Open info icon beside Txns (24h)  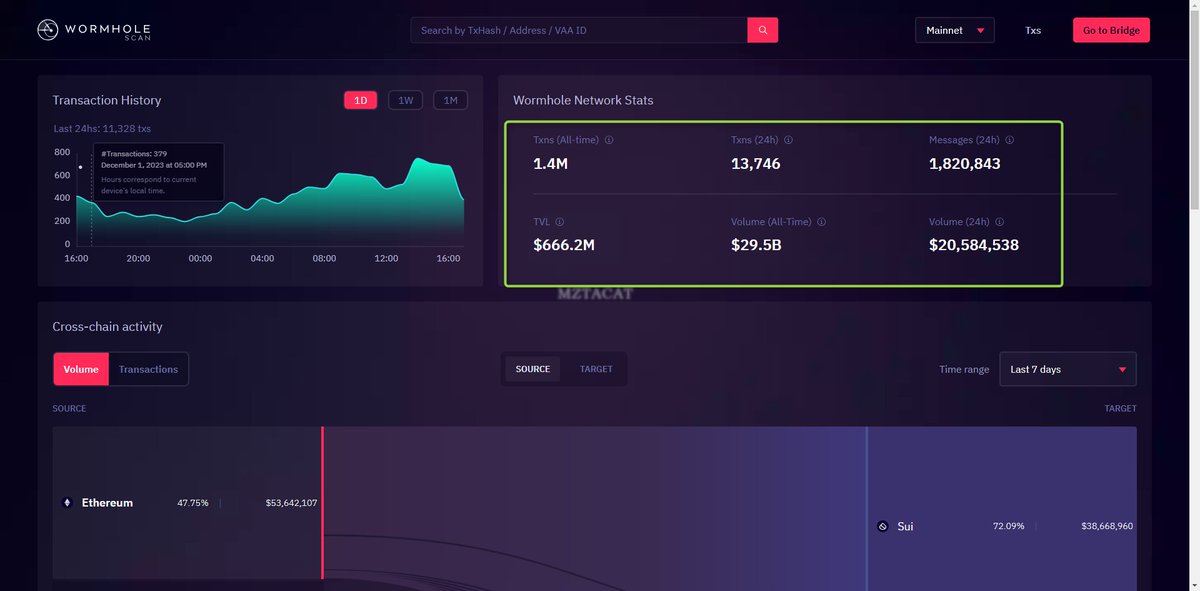click(788, 140)
